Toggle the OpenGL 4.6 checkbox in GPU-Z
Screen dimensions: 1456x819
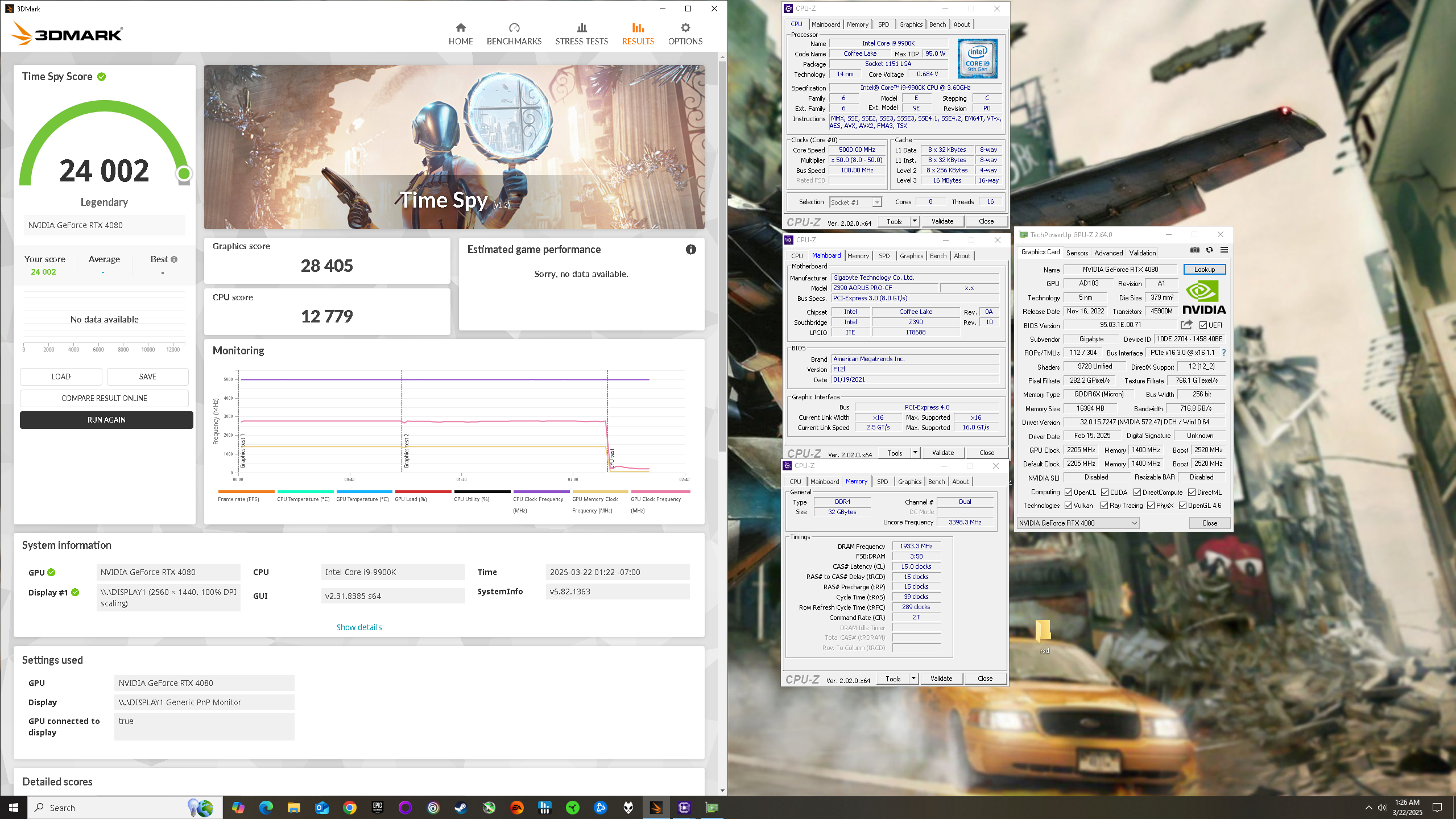[x=1182, y=506]
